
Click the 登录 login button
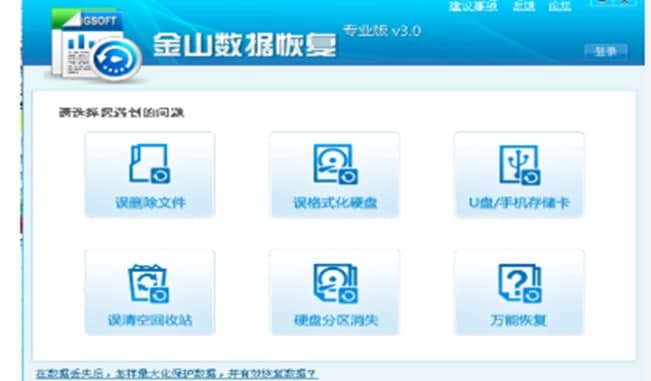[605, 51]
